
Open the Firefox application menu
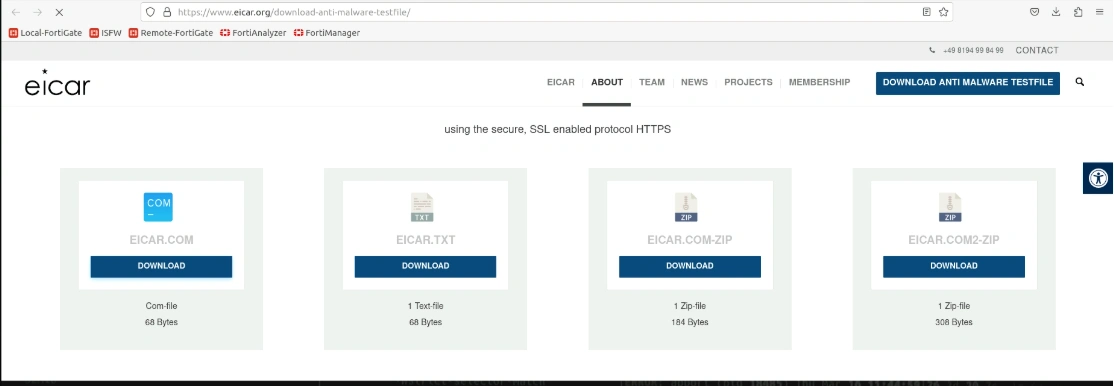[1099, 12]
